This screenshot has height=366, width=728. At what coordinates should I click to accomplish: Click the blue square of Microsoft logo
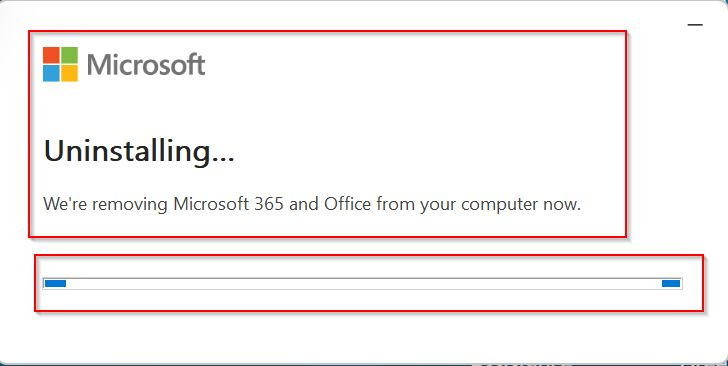[x=51, y=73]
